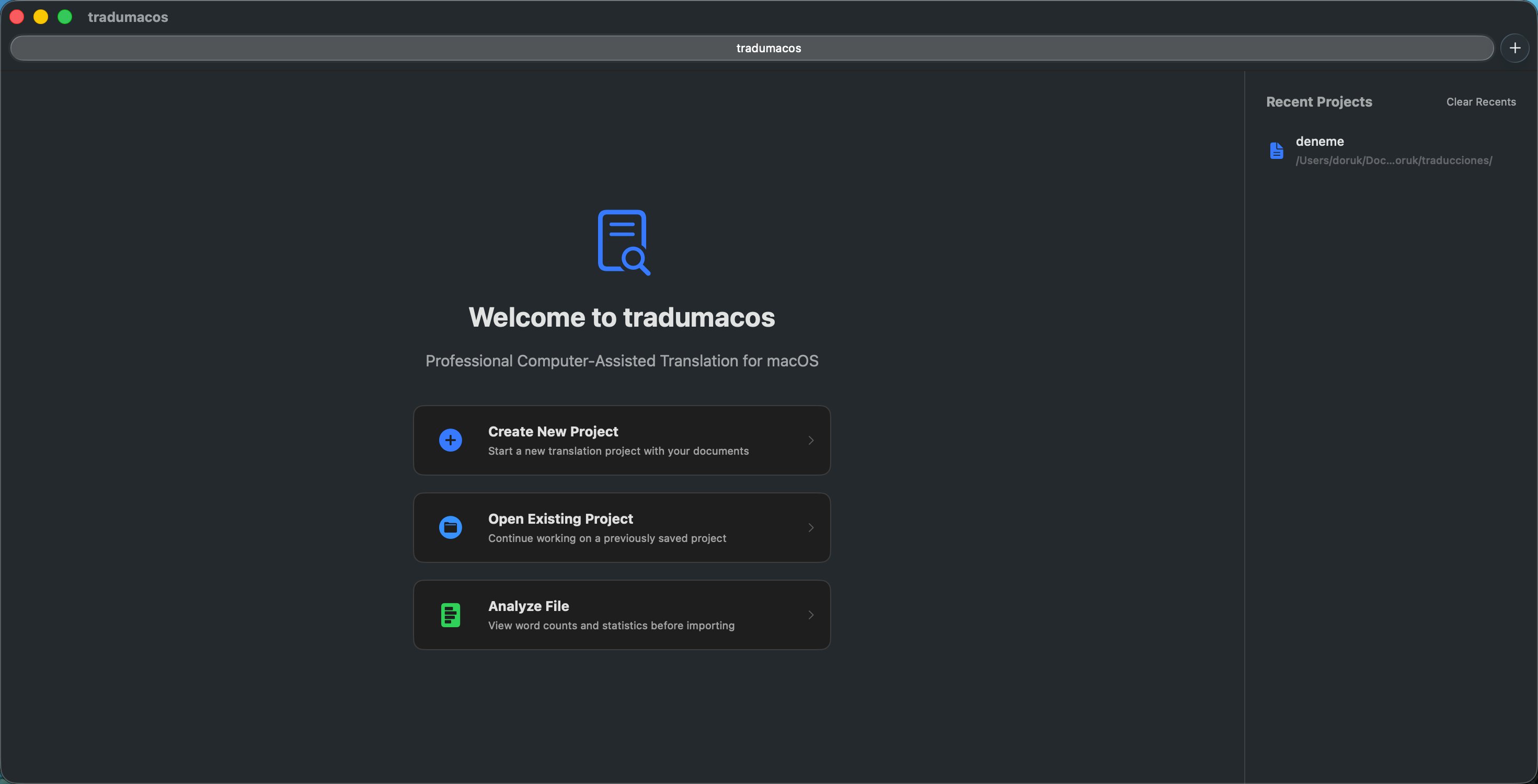Click View word counts and statistics description

[611, 625]
